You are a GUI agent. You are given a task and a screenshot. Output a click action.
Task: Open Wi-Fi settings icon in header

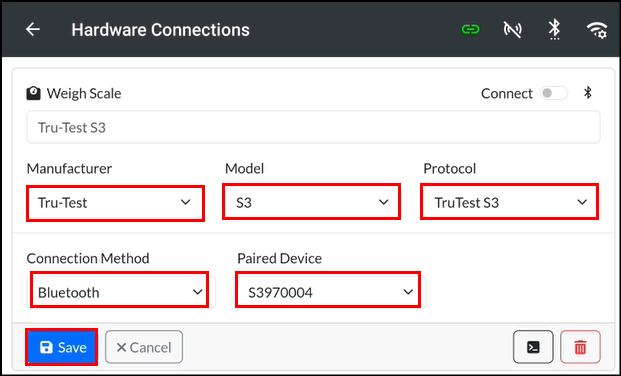(597, 29)
